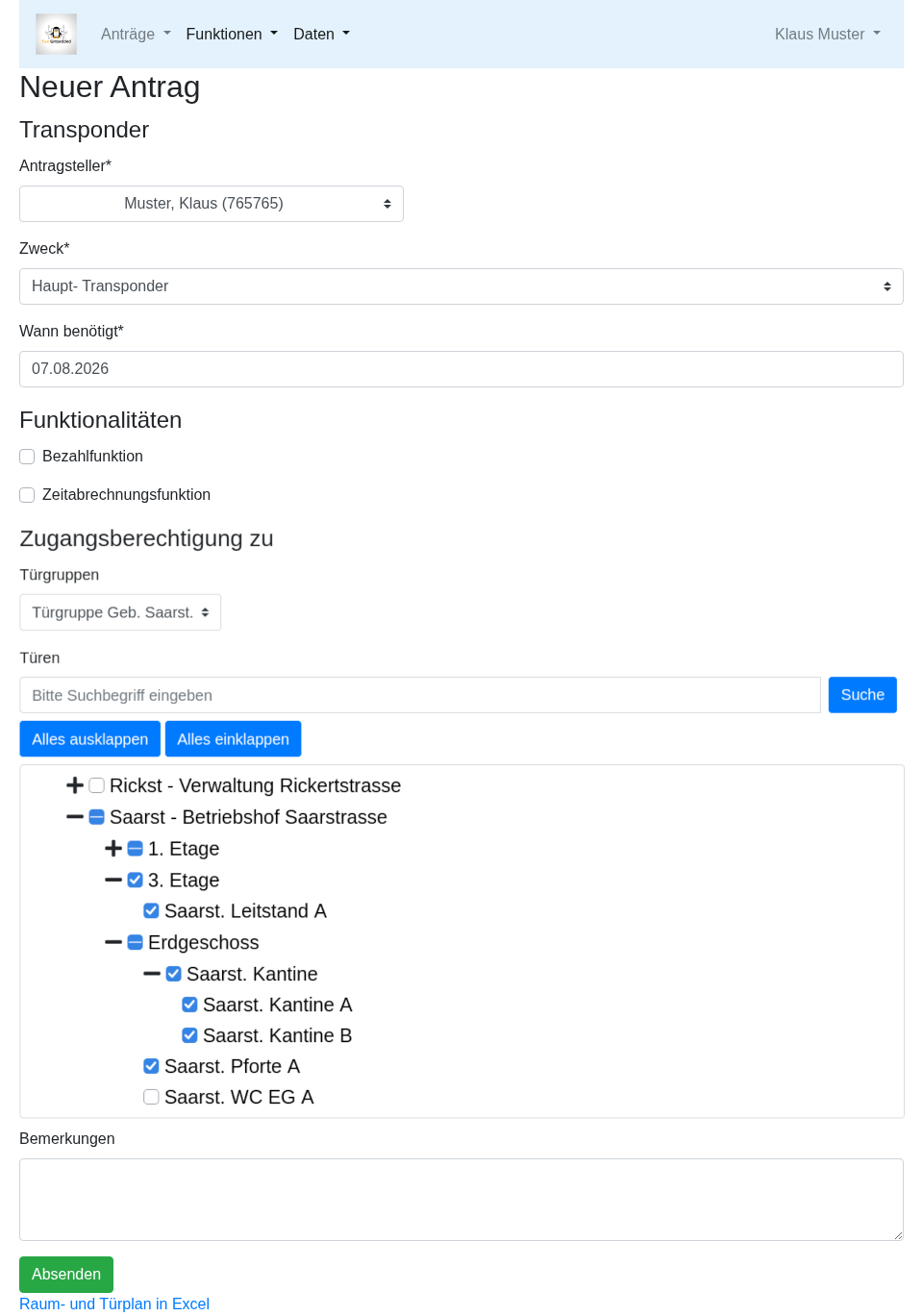Open the Türgruppen dropdown
The width and height of the screenshot is (923, 1316).
[x=120, y=612]
